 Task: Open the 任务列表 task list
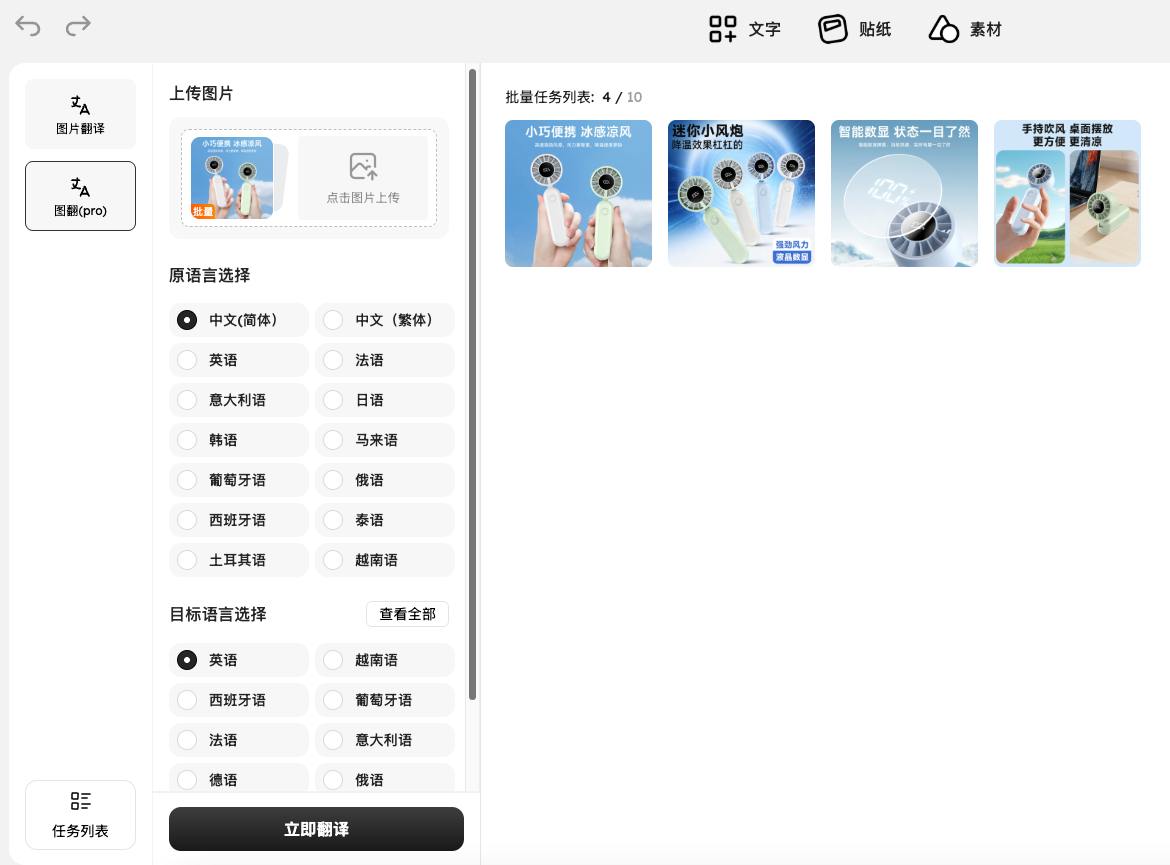pos(80,814)
